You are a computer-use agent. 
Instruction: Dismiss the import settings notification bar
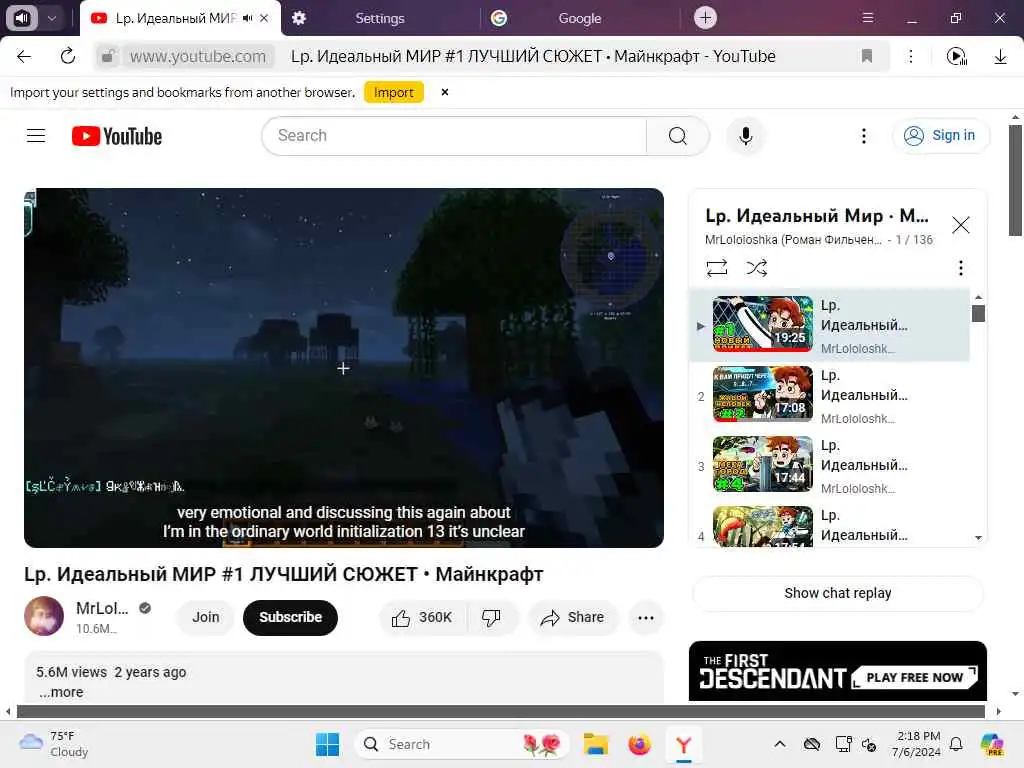pyautogui.click(x=445, y=92)
